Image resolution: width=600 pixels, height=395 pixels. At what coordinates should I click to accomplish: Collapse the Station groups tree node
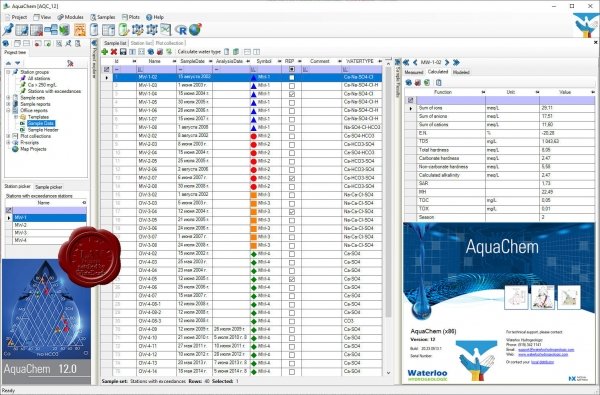click(8, 72)
